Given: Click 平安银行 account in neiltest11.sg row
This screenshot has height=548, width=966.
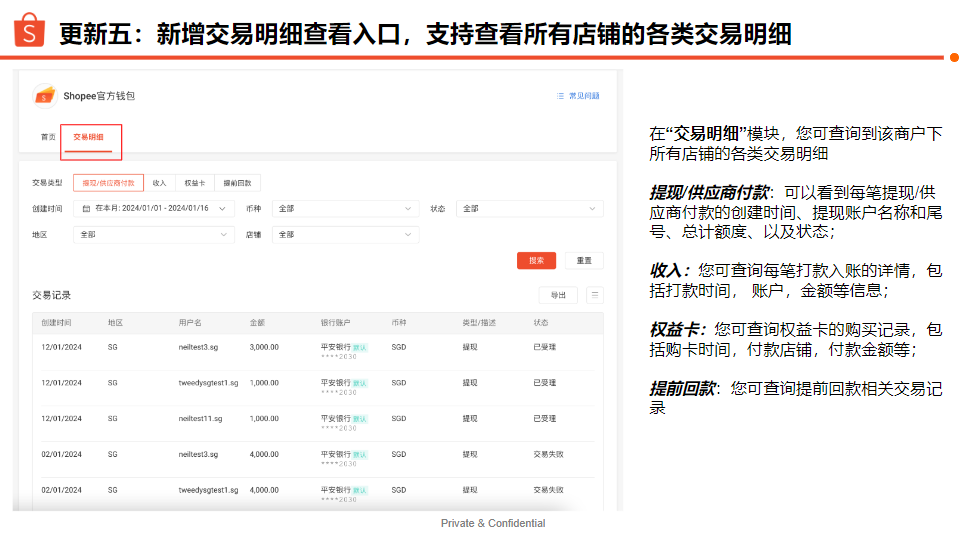Looking at the screenshot, I should point(336,419).
